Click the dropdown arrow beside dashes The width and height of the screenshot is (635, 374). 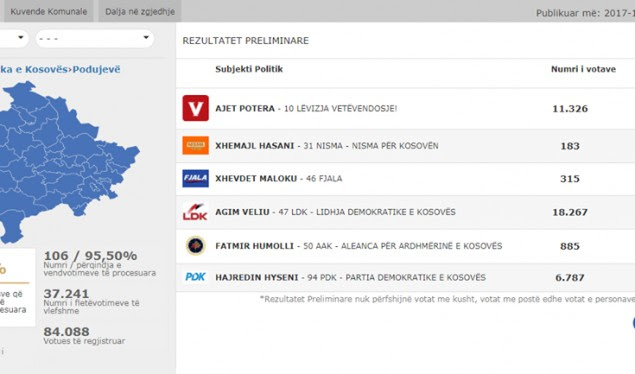pos(146,38)
